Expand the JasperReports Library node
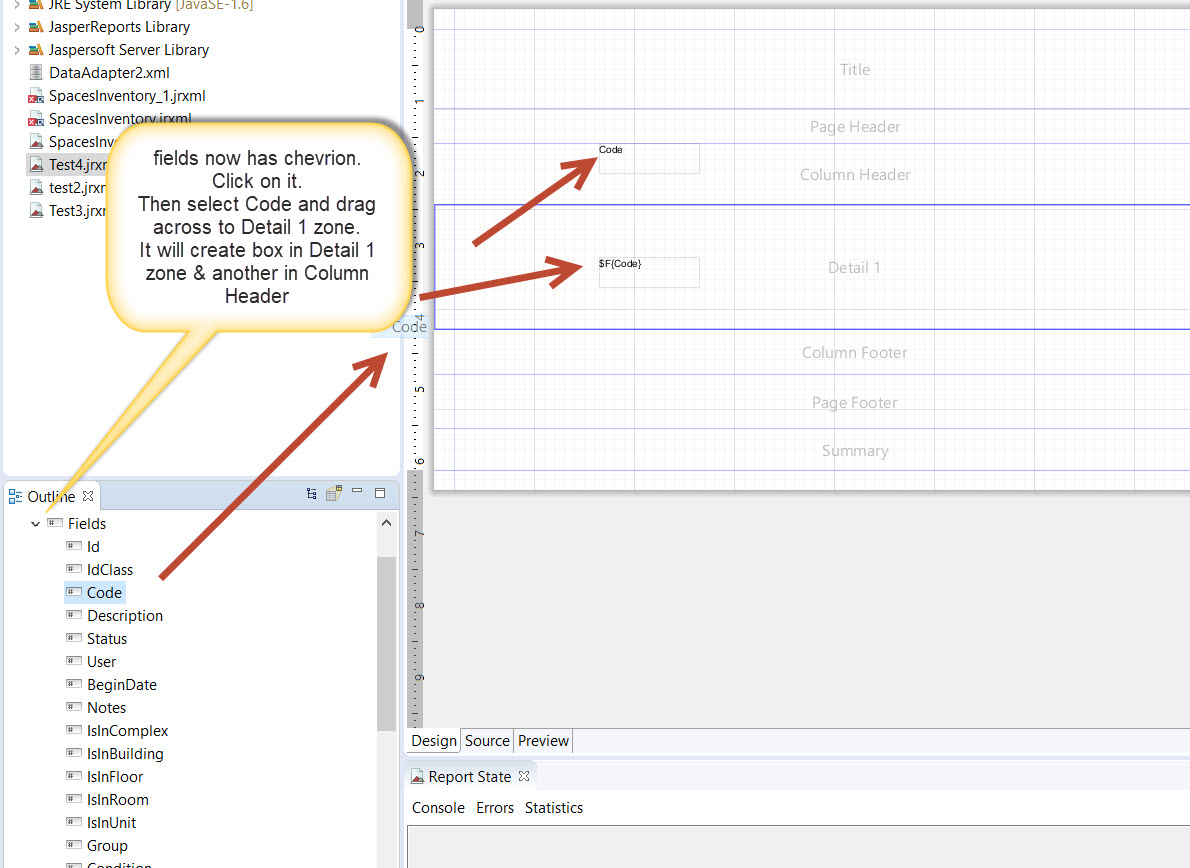The image size is (1190, 868). [16, 27]
